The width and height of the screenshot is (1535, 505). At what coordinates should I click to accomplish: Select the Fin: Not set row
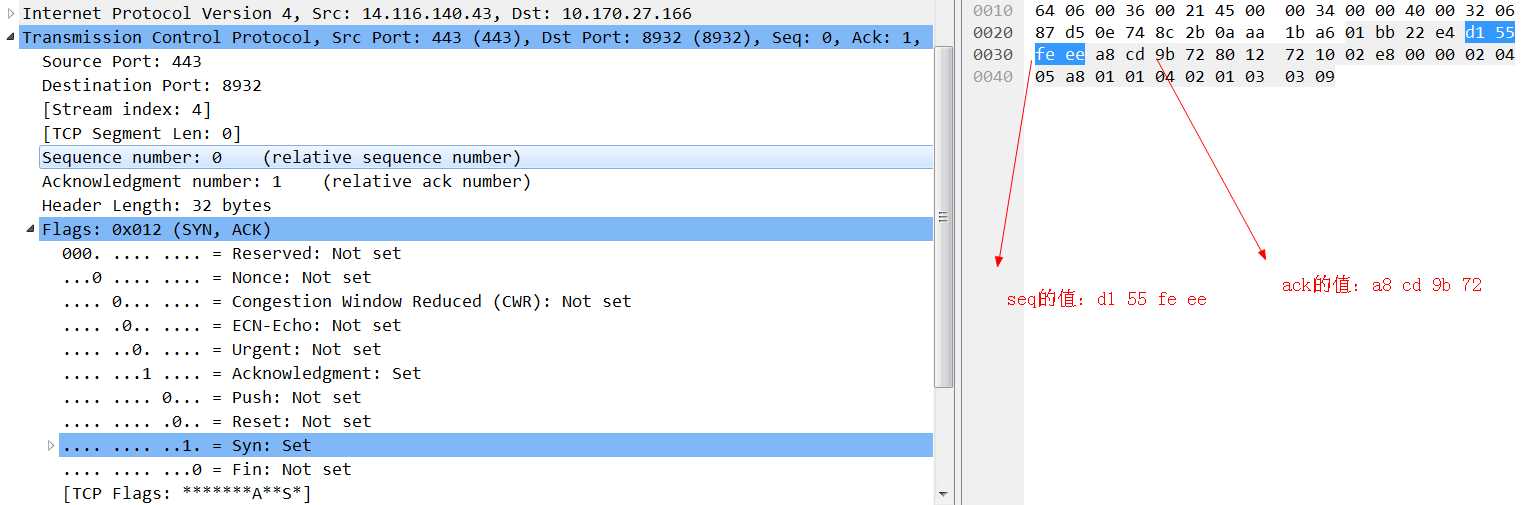(496, 469)
